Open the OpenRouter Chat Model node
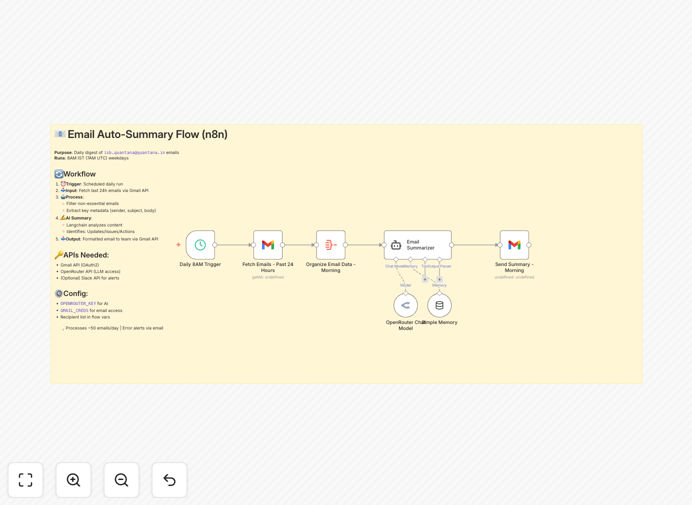The height and width of the screenshot is (505, 692). point(406,305)
